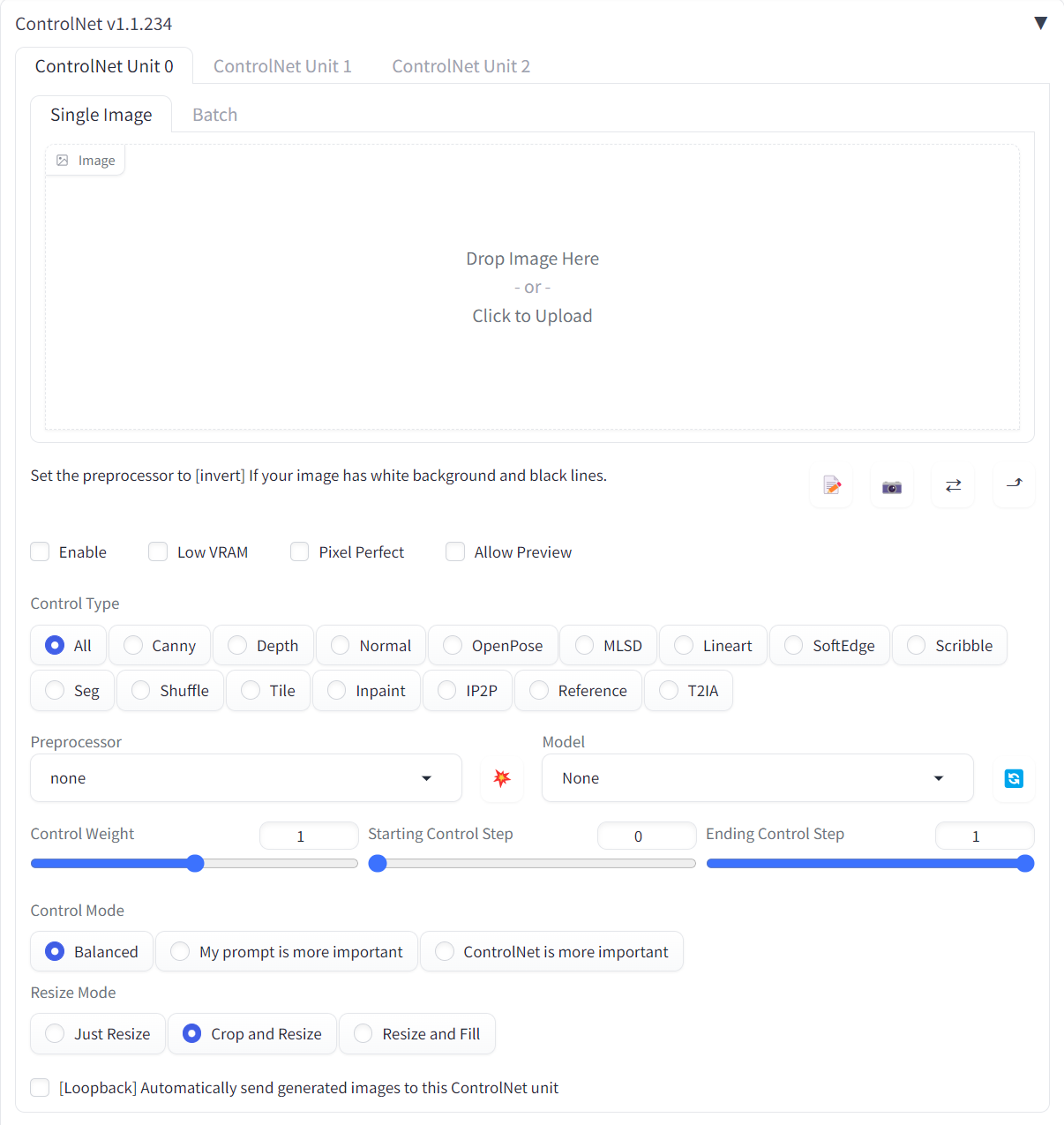The image size is (1064, 1125).
Task: Pick the Normal control type
Action: [x=371, y=645]
